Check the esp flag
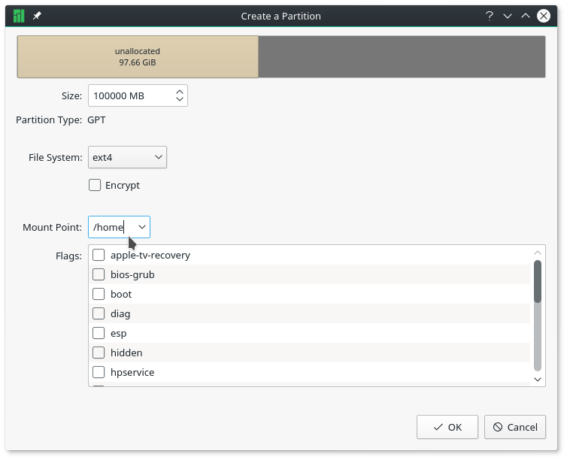The height and width of the screenshot is (460, 567). click(98, 333)
